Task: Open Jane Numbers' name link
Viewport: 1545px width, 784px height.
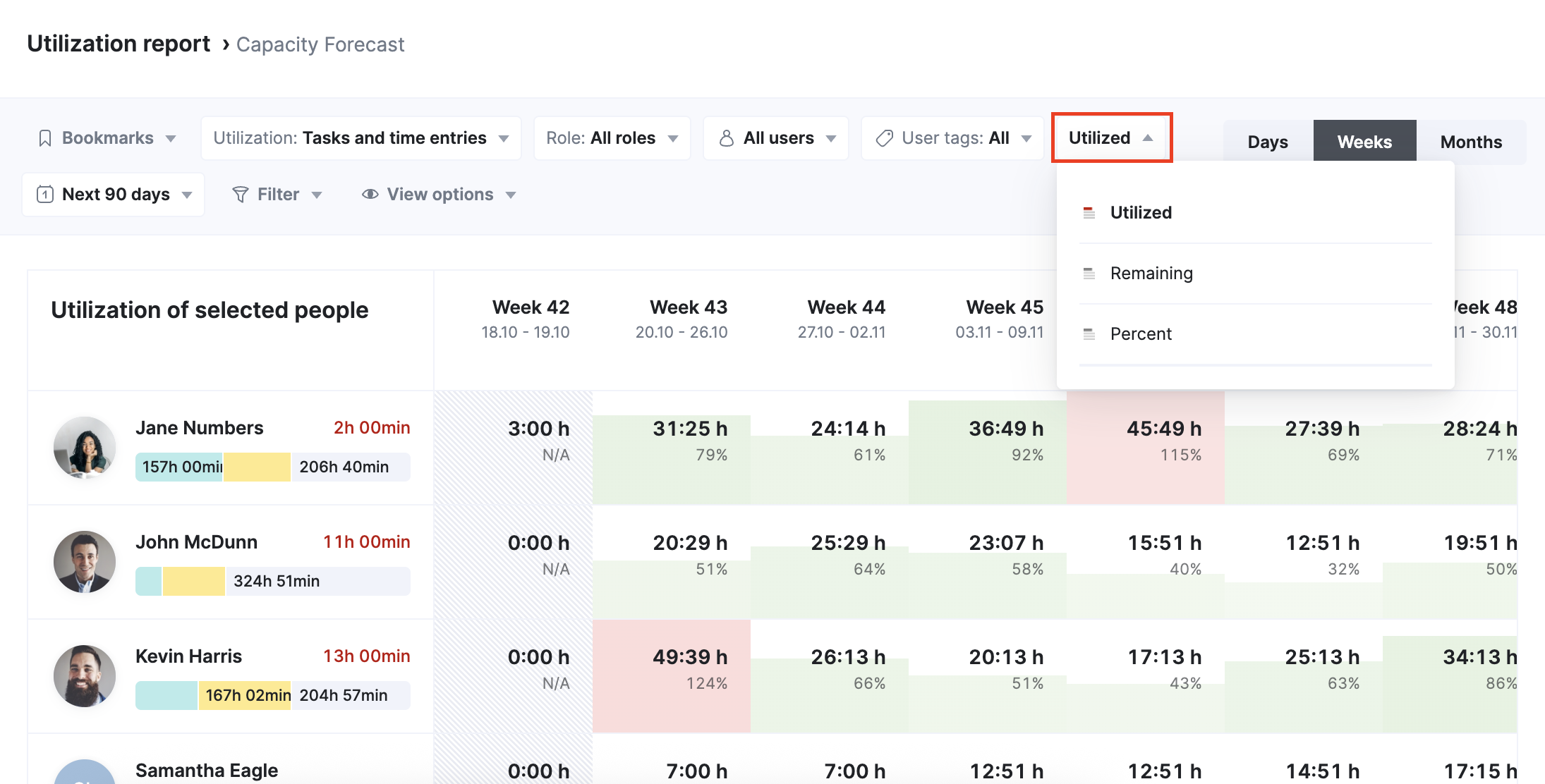Action: (199, 428)
